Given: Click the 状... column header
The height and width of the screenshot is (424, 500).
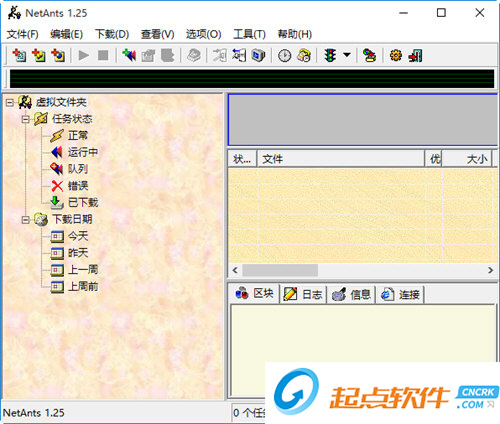Looking at the screenshot, I should [242, 159].
